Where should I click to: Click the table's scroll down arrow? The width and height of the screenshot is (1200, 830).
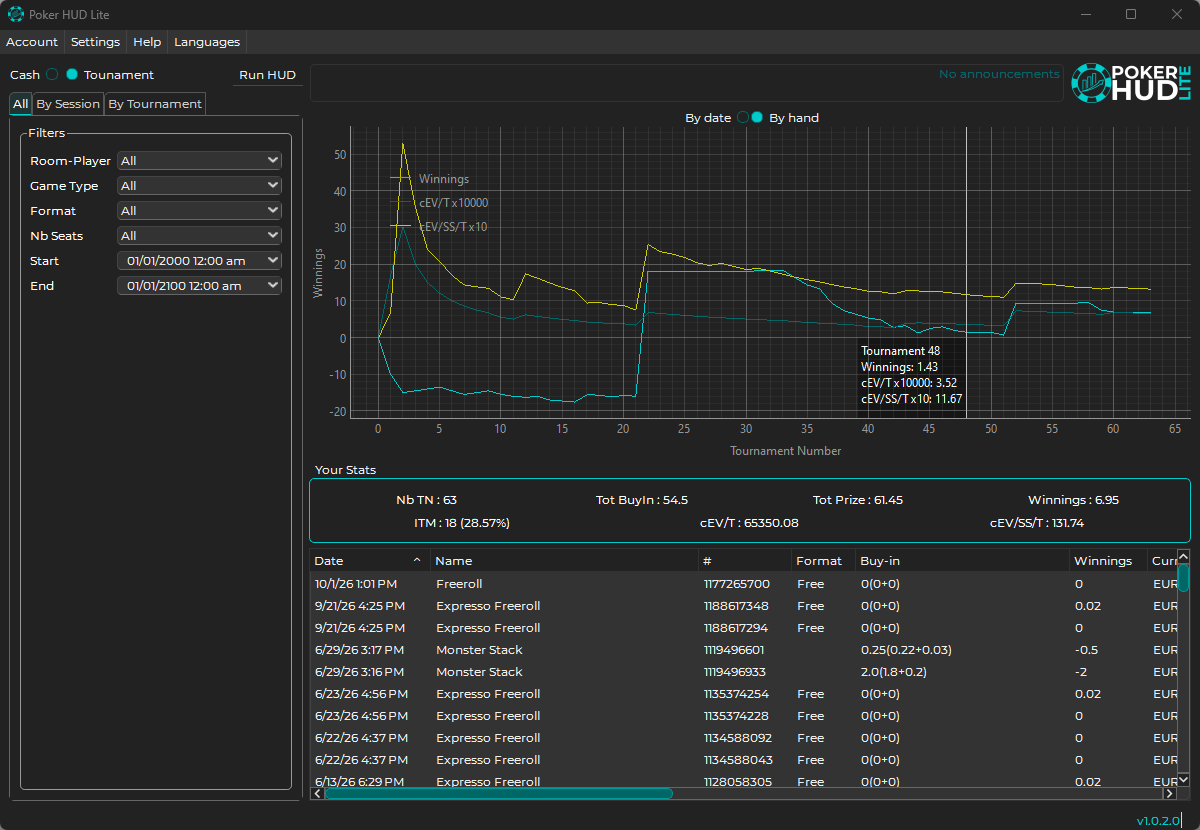(x=1183, y=779)
